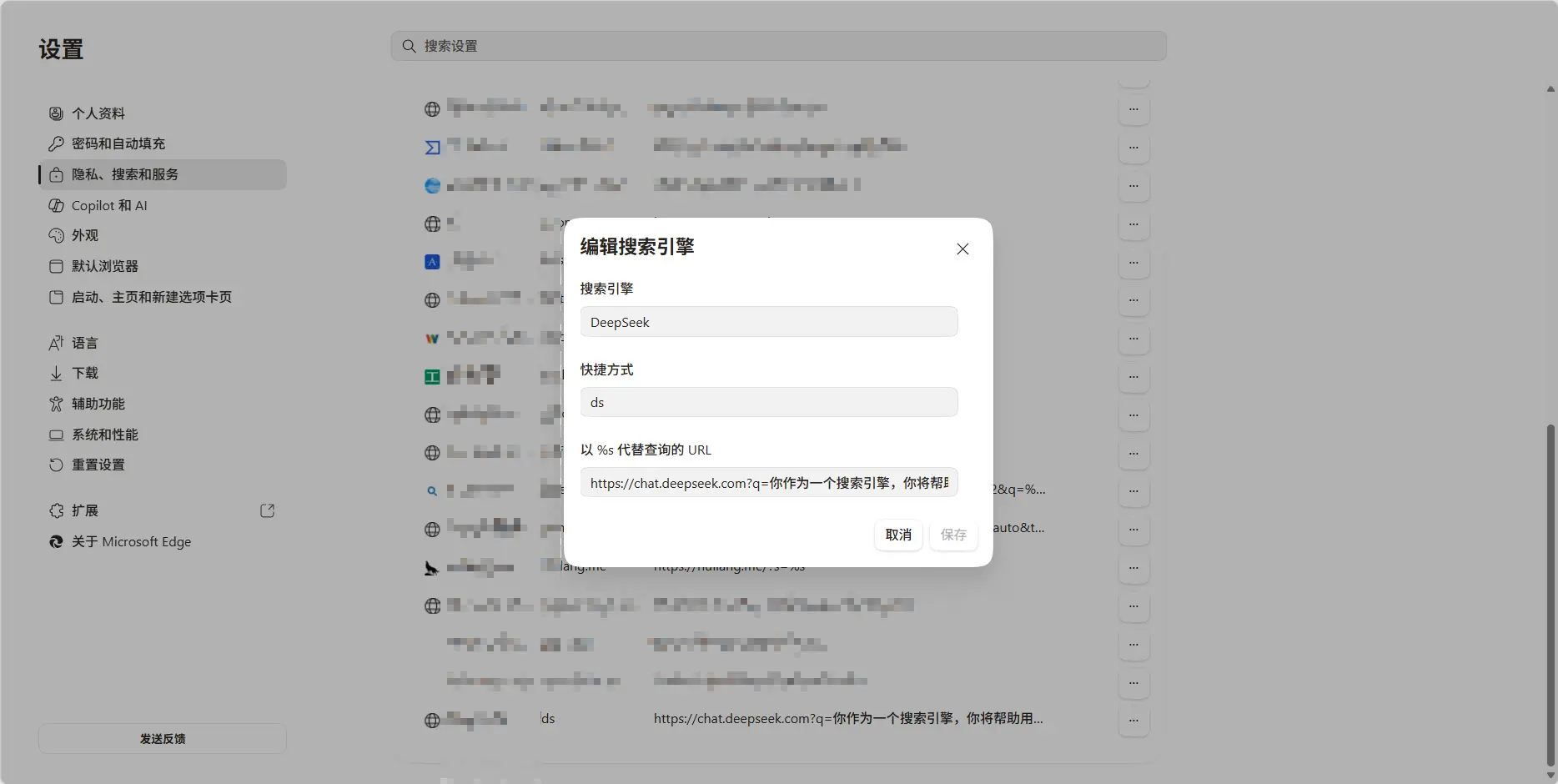The width and height of the screenshot is (1558, 784).
Task: Open 下载 settings
Action: click(163, 373)
